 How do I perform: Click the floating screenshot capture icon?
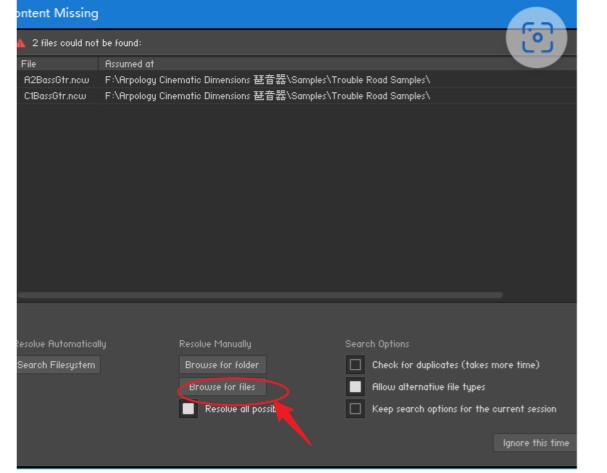point(537,37)
